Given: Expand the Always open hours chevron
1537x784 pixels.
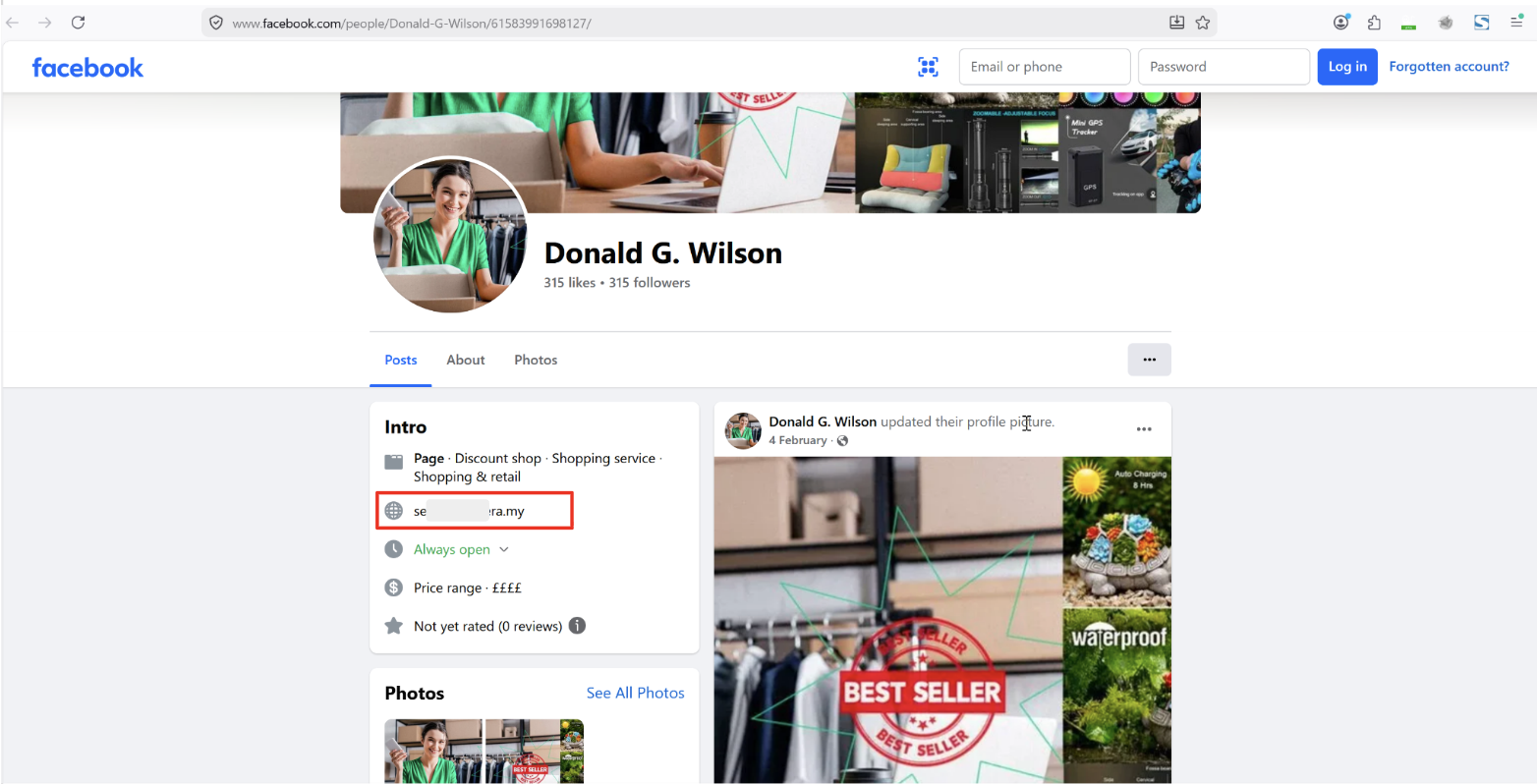Looking at the screenshot, I should pos(504,549).
